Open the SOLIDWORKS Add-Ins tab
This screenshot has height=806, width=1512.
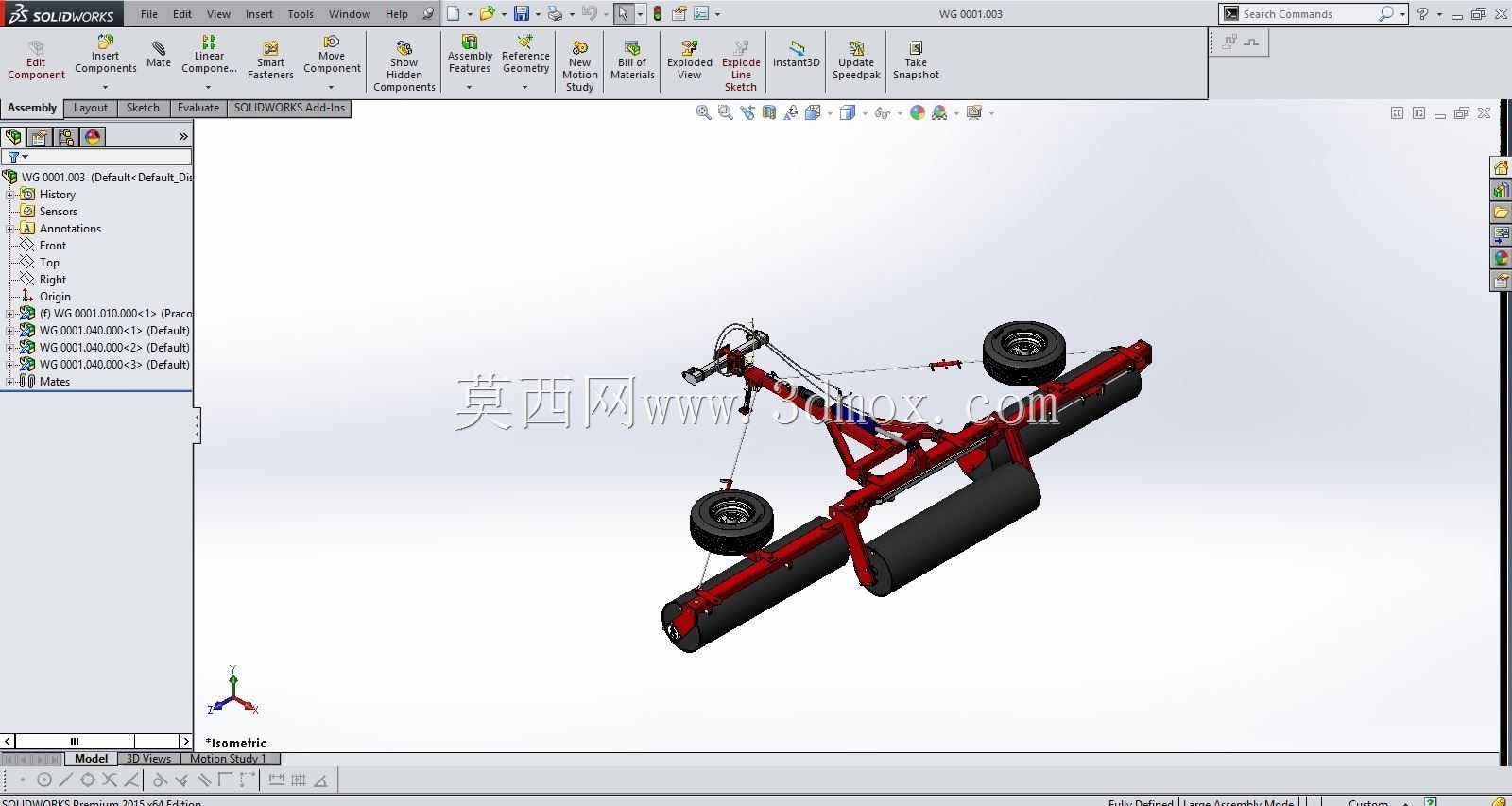(x=289, y=108)
